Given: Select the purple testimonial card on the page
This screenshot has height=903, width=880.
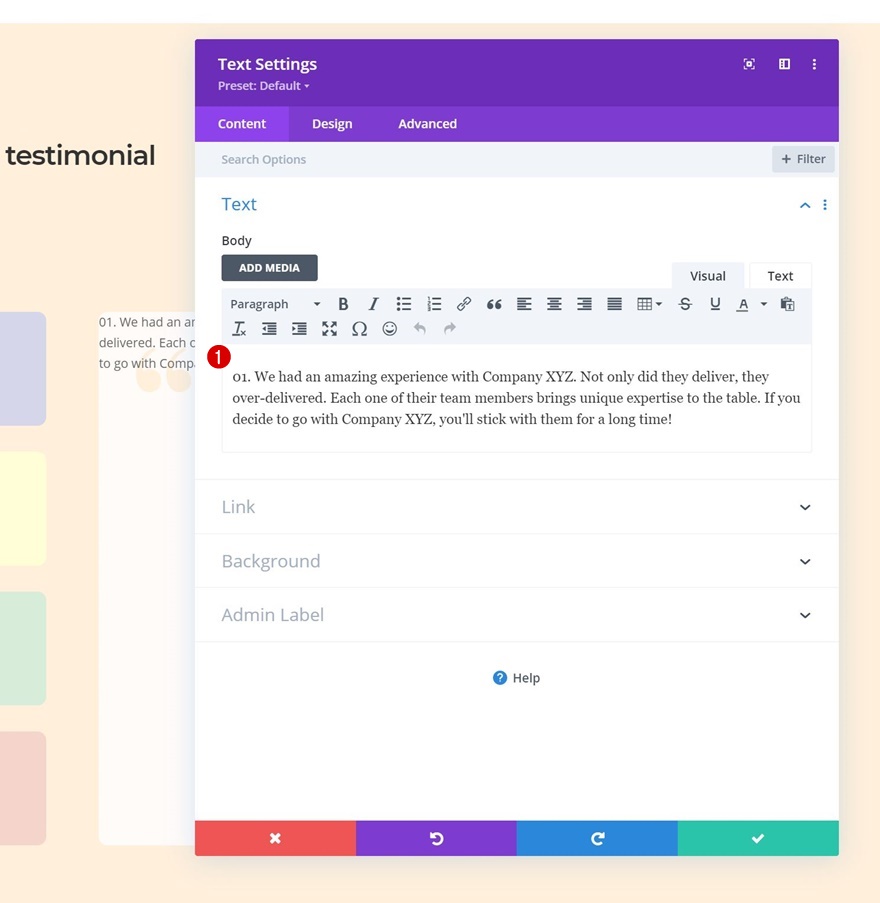Looking at the screenshot, I should pos(22,369).
